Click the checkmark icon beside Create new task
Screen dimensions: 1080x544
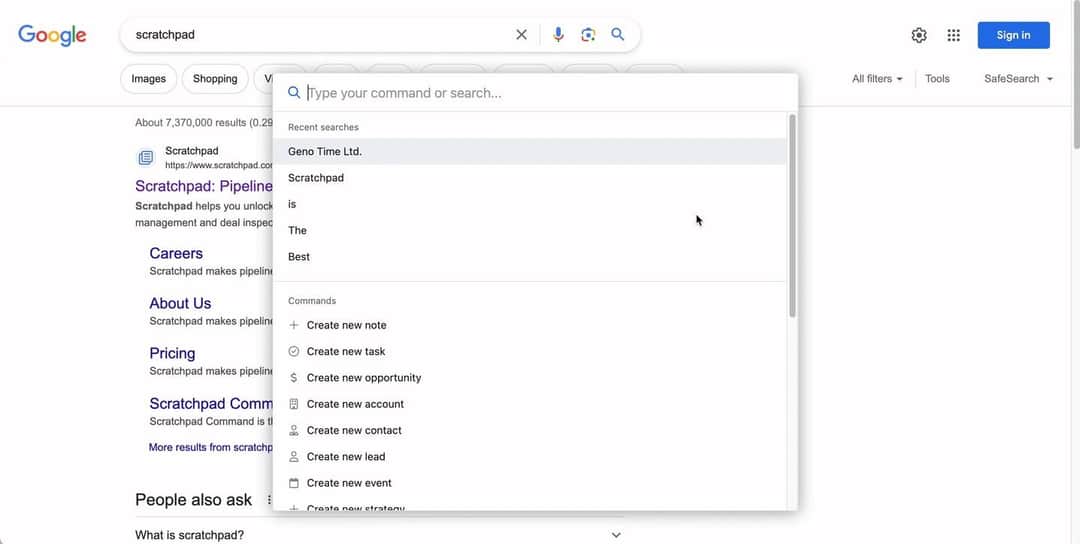pos(293,351)
